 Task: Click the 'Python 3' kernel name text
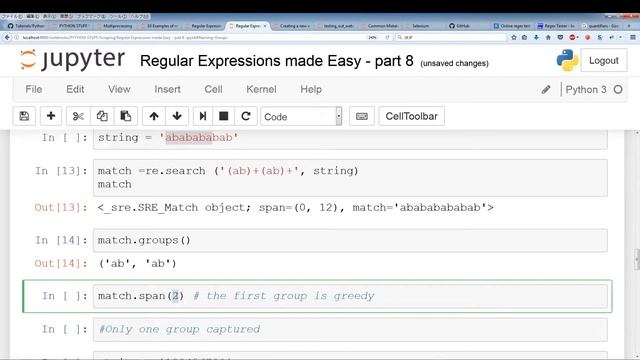(x=586, y=89)
